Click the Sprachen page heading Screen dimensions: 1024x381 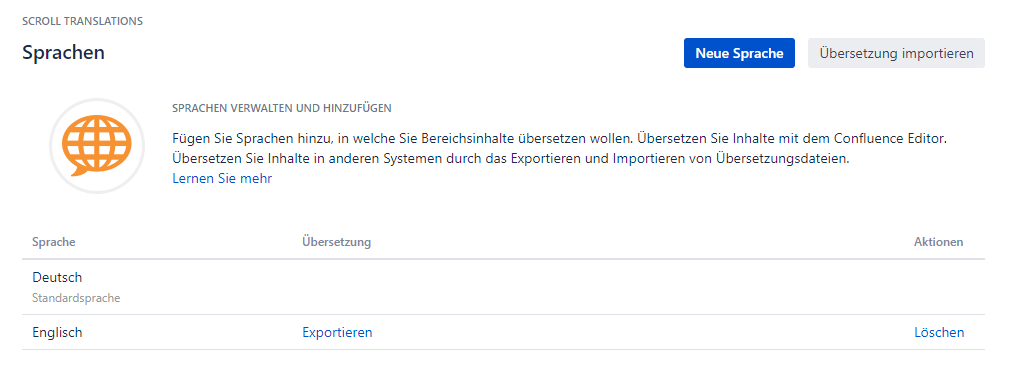tap(63, 52)
